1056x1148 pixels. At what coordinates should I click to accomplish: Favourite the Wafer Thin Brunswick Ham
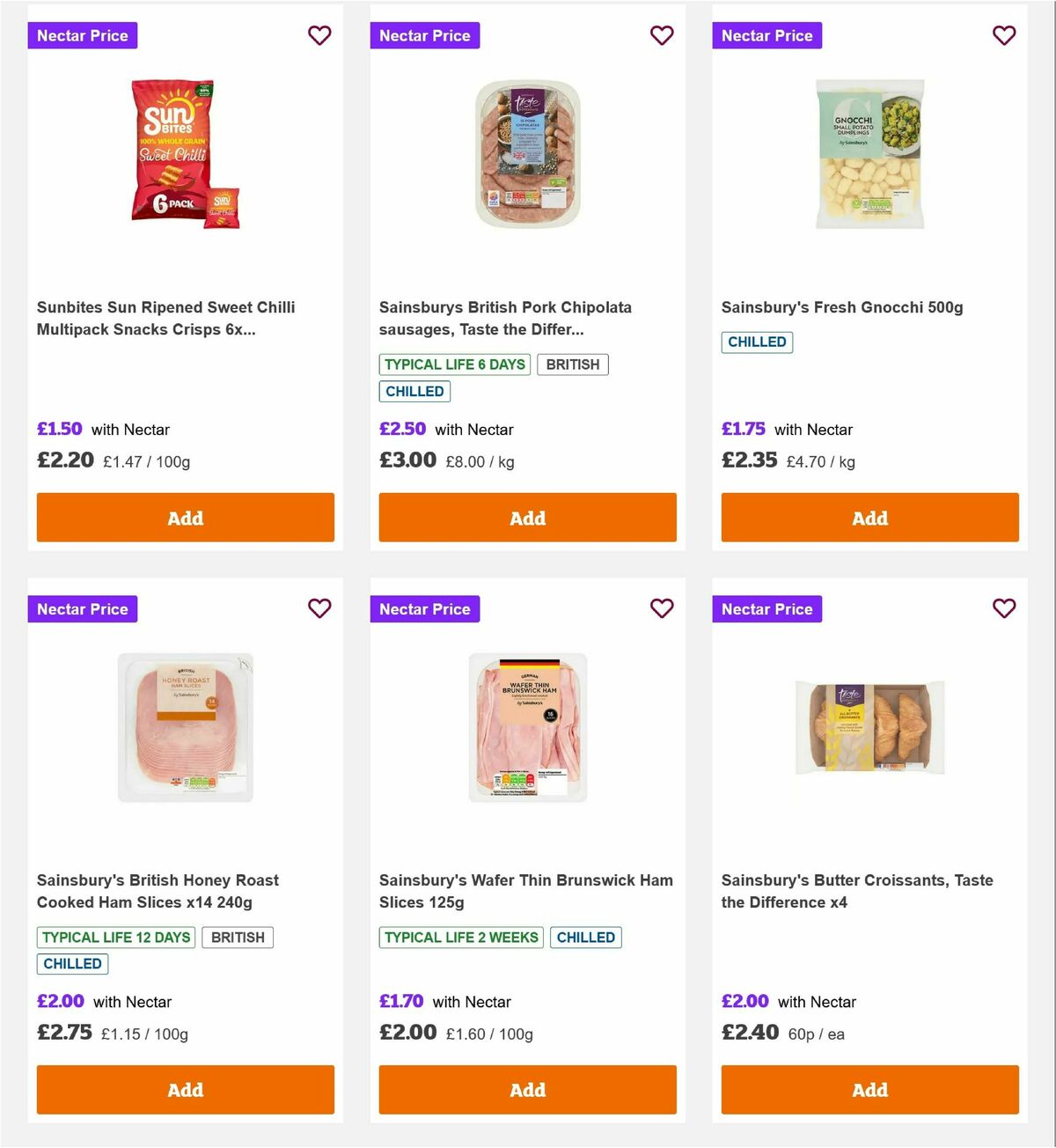tap(662, 608)
